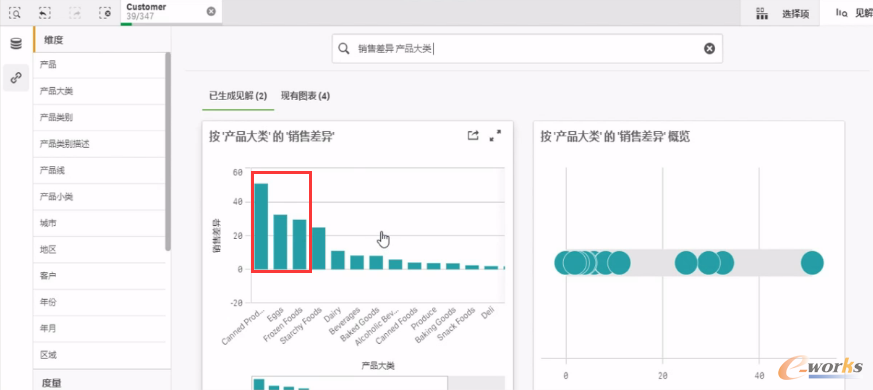This screenshot has width=873, height=390.
Task: Click the chart mini scroll preview
Action: tap(350, 383)
